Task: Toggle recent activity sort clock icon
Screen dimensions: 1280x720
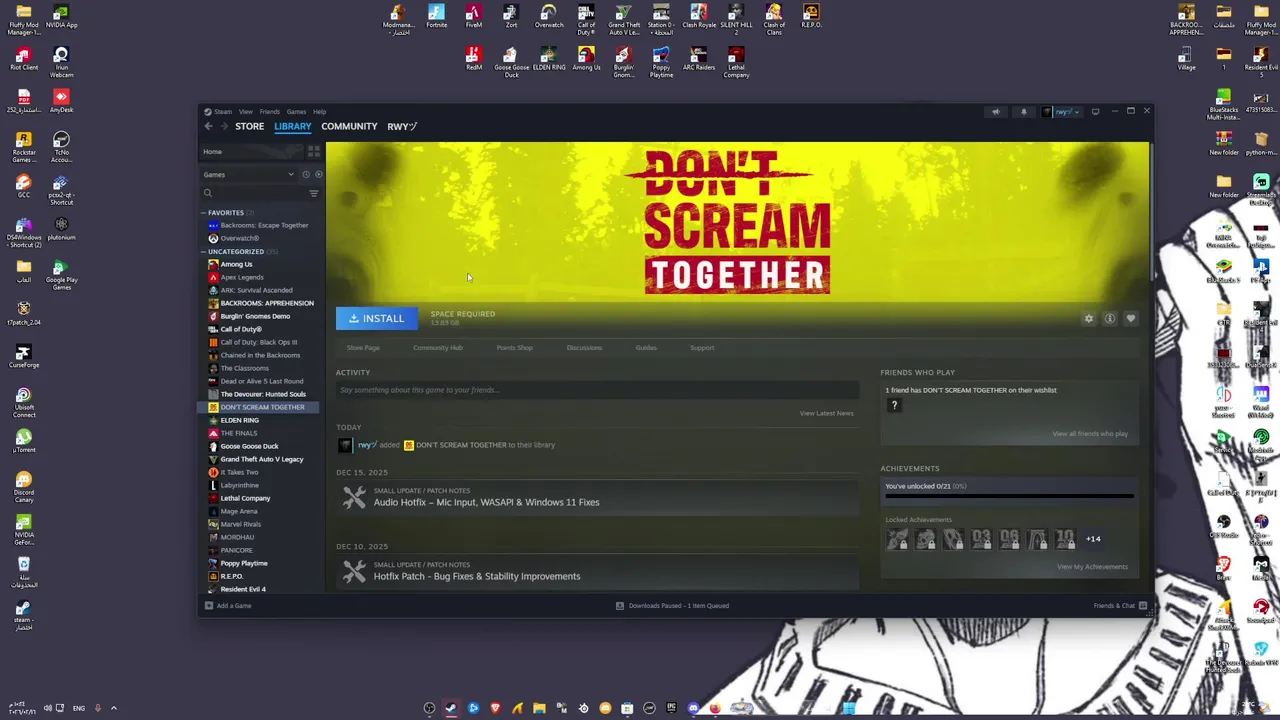Action: click(x=306, y=174)
